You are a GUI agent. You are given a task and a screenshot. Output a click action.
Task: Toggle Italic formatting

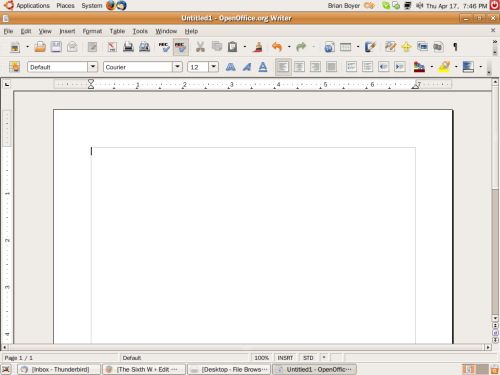247,67
